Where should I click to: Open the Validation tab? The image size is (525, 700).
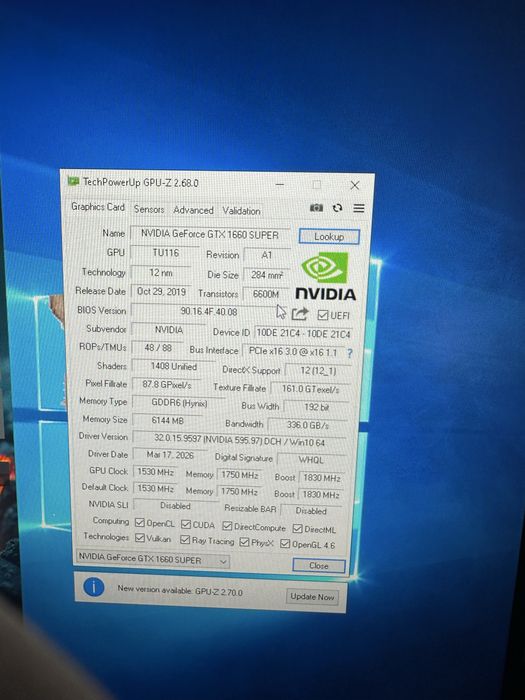(x=241, y=211)
